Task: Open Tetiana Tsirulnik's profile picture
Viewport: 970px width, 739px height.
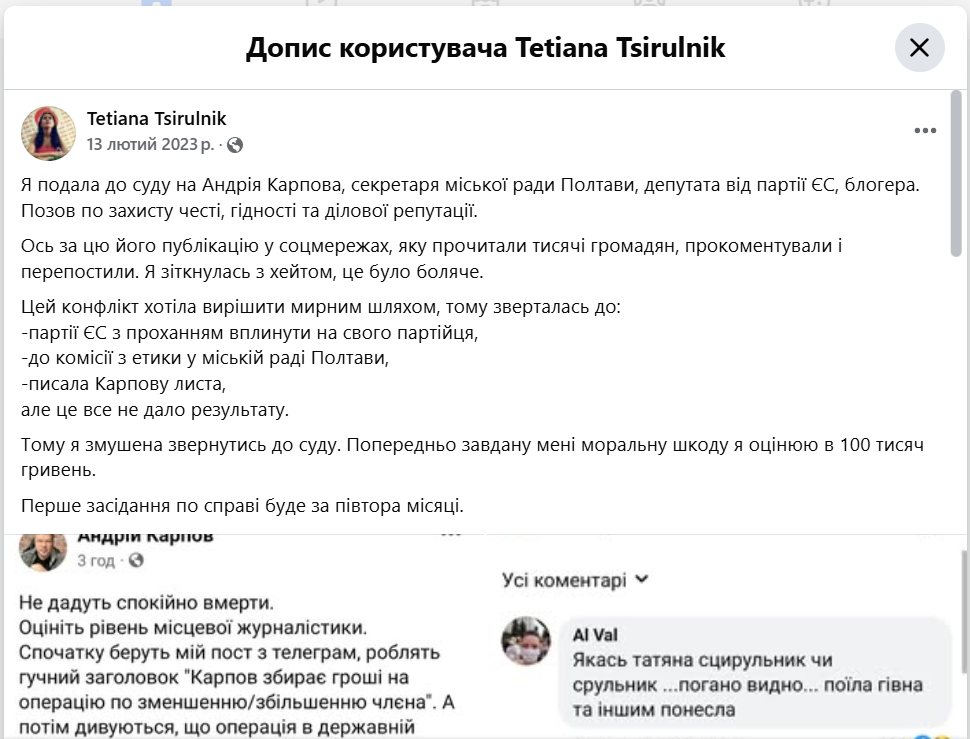Action: click(x=48, y=133)
